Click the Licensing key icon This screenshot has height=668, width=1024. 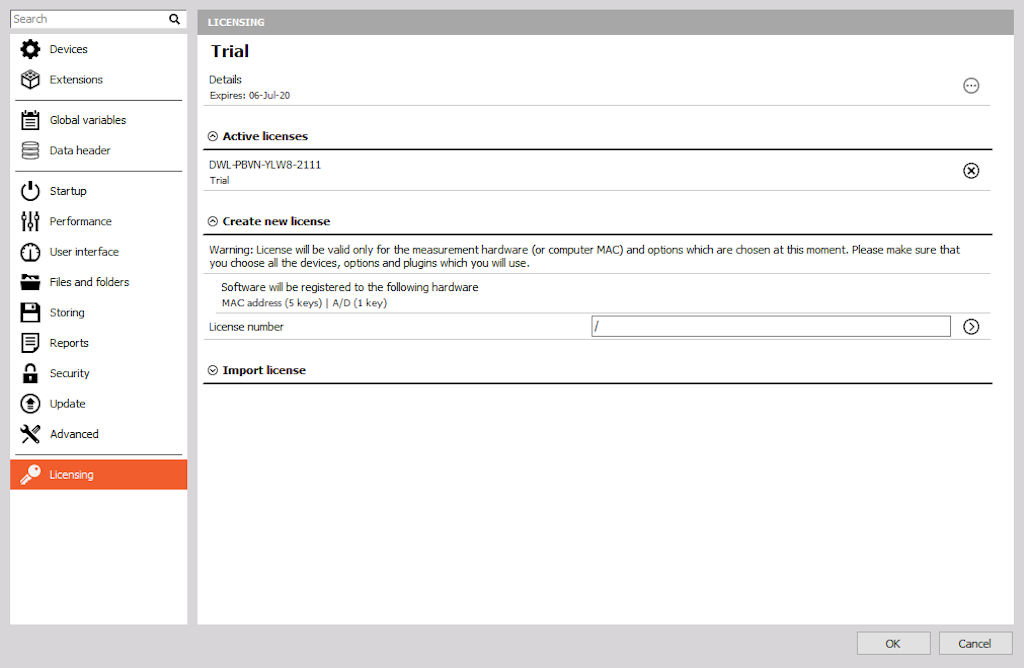click(x=30, y=475)
